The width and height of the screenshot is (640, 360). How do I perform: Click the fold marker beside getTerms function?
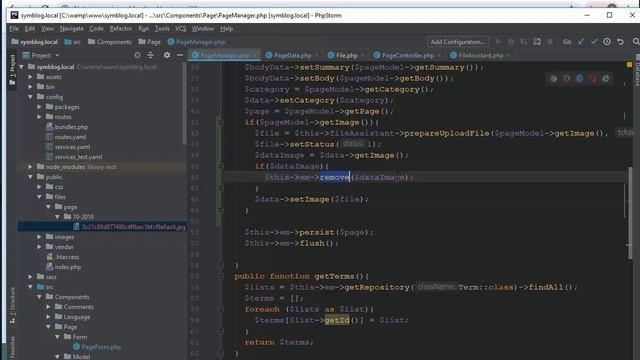(220, 276)
